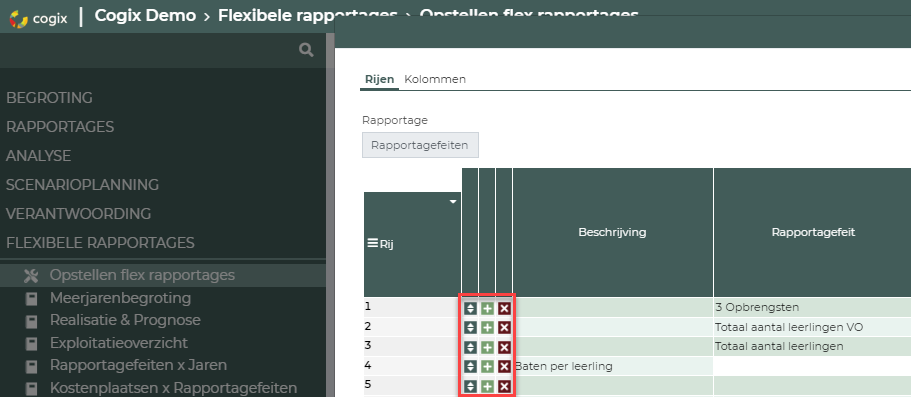Click the hamburger icon next to Rij header
This screenshot has height=397, width=911.
coord(373,244)
